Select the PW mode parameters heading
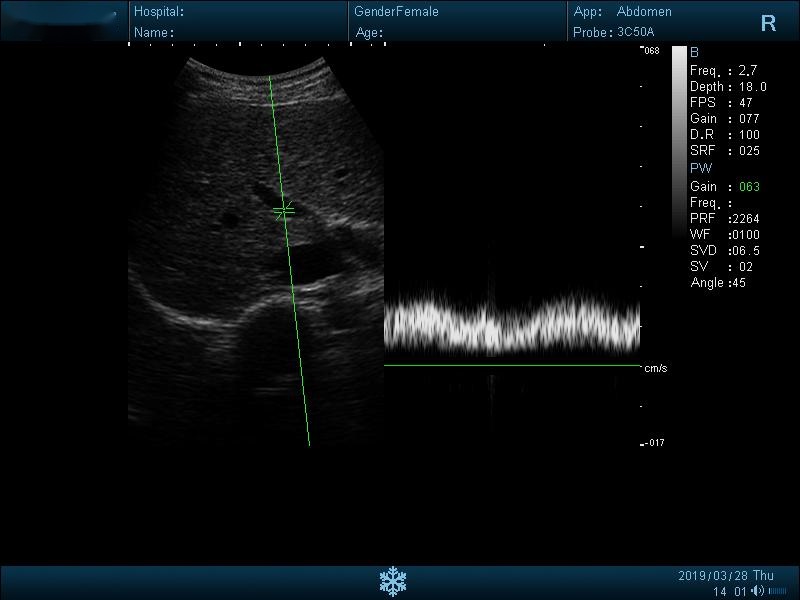The height and width of the screenshot is (600, 800). coord(701,168)
